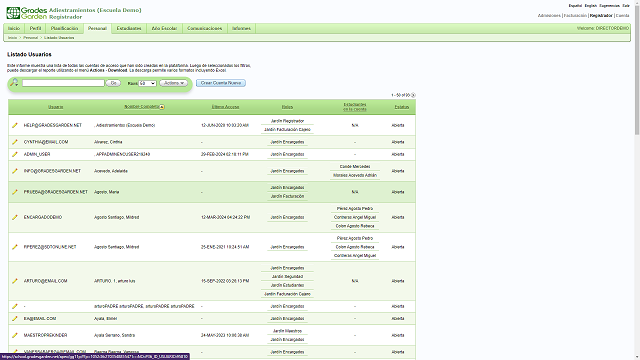The image size is (640, 360).
Task: Edit ADMIN_USER with its pencil icon
Action: point(15,154)
